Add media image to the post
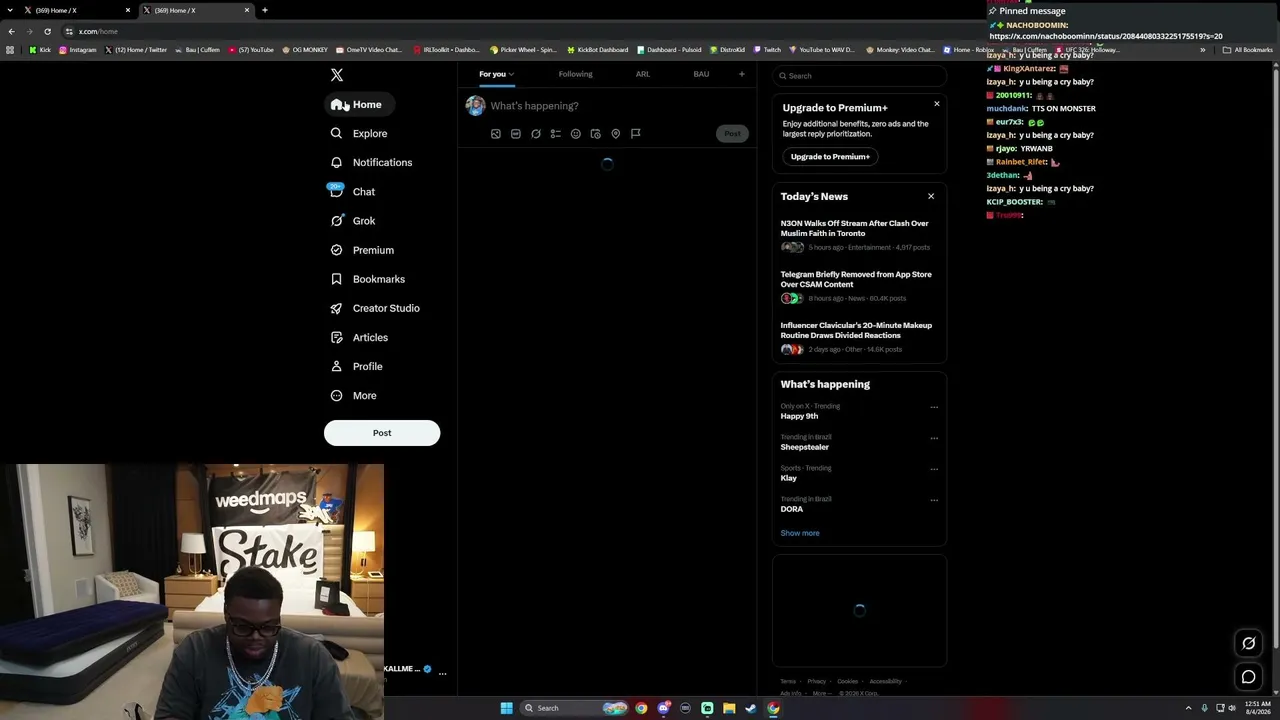Screen dimensions: 1280x720 [x=496, y=134]
